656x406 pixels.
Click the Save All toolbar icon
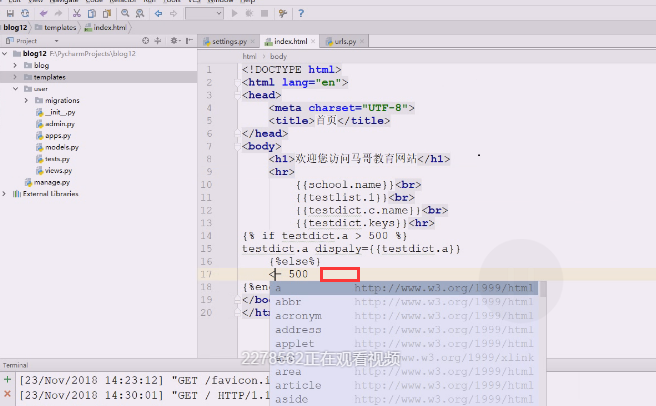point(10,13)
